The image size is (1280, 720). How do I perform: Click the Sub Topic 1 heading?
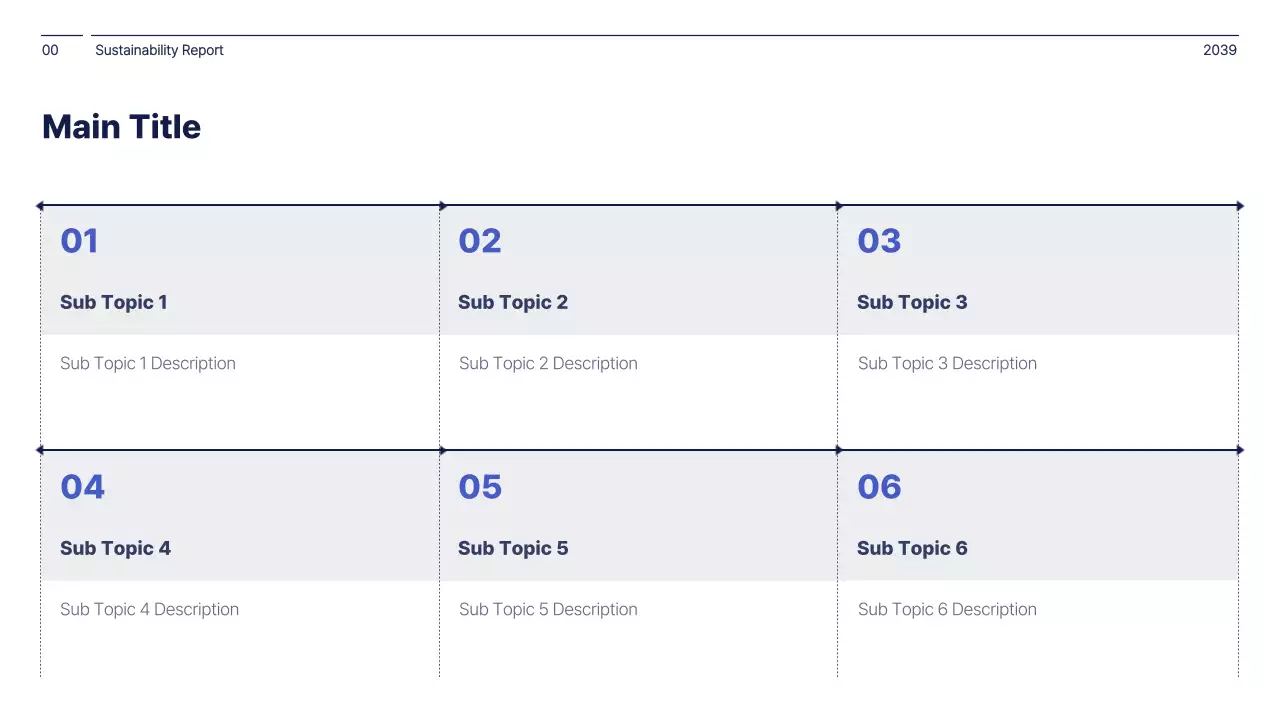coord(114,302)
